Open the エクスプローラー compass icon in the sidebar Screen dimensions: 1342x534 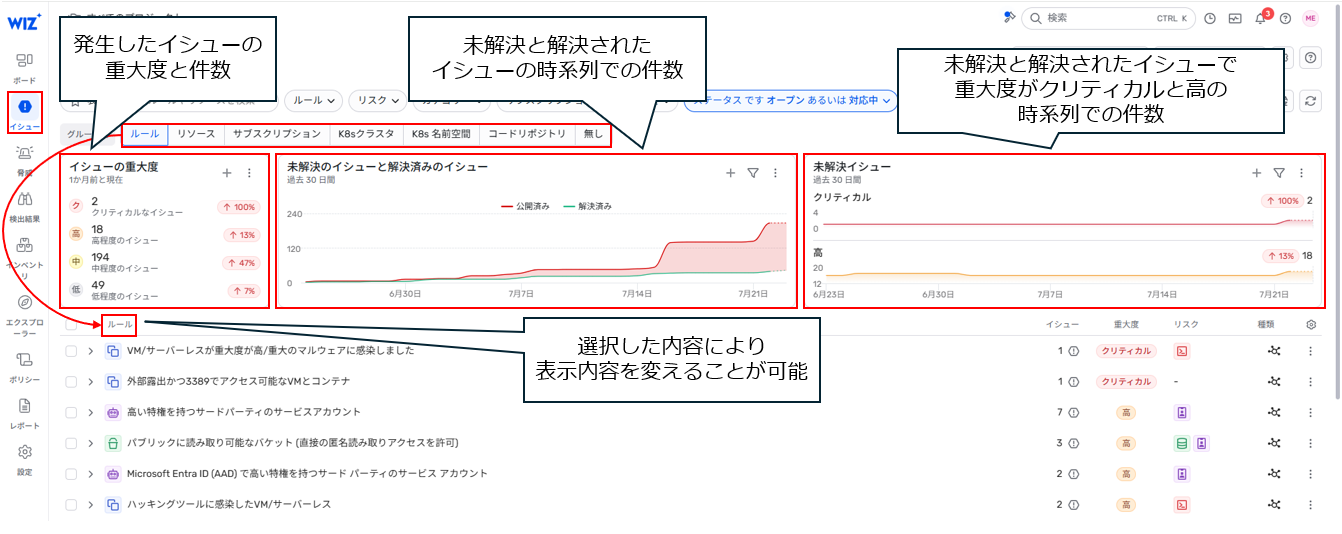[25, 314]
